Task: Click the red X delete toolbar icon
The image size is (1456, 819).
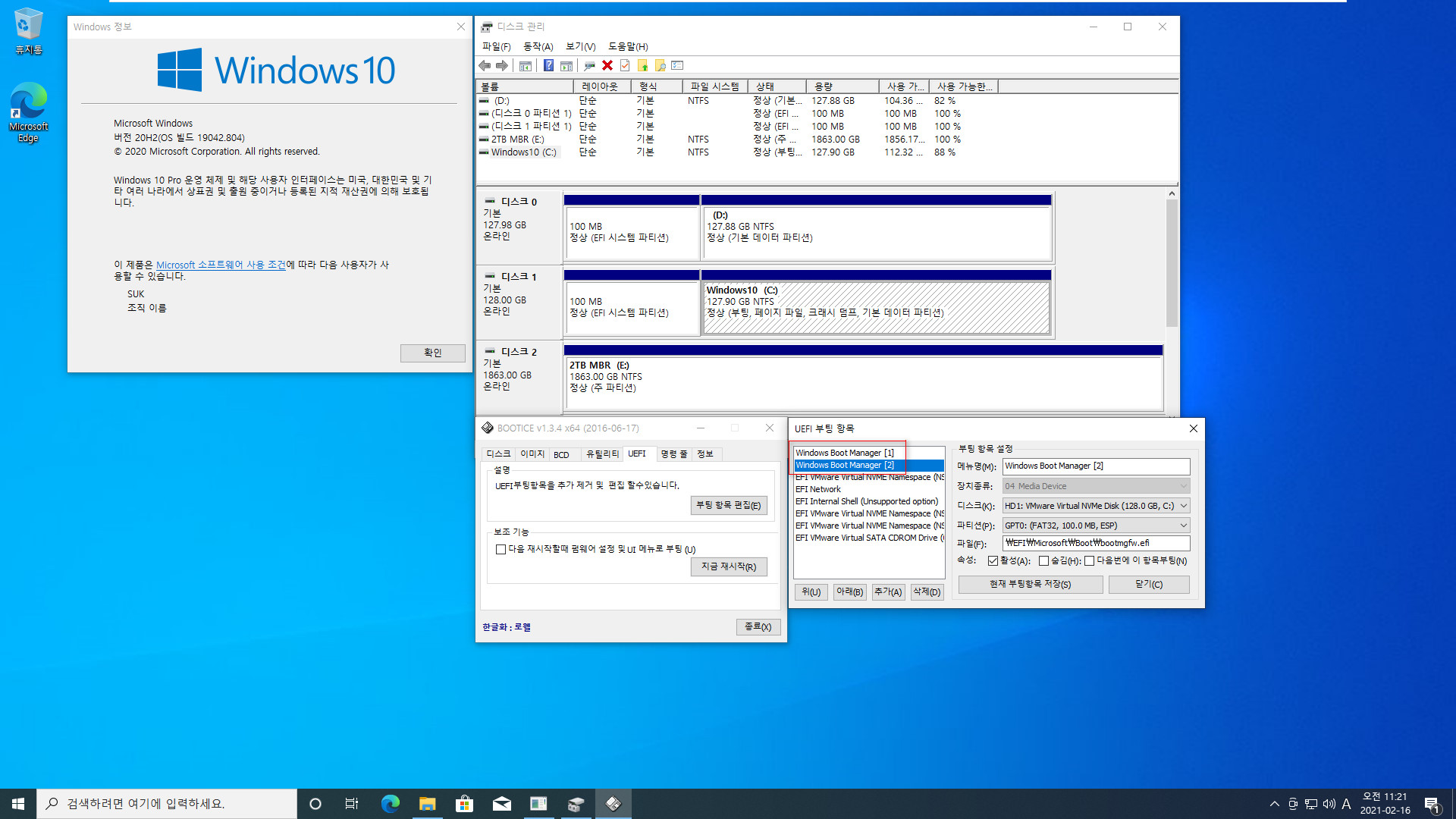Action: 607,66
